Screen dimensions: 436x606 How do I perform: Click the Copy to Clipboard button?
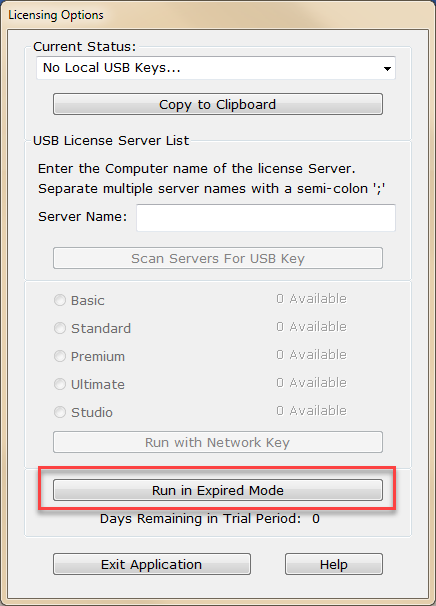click(218, 104)
